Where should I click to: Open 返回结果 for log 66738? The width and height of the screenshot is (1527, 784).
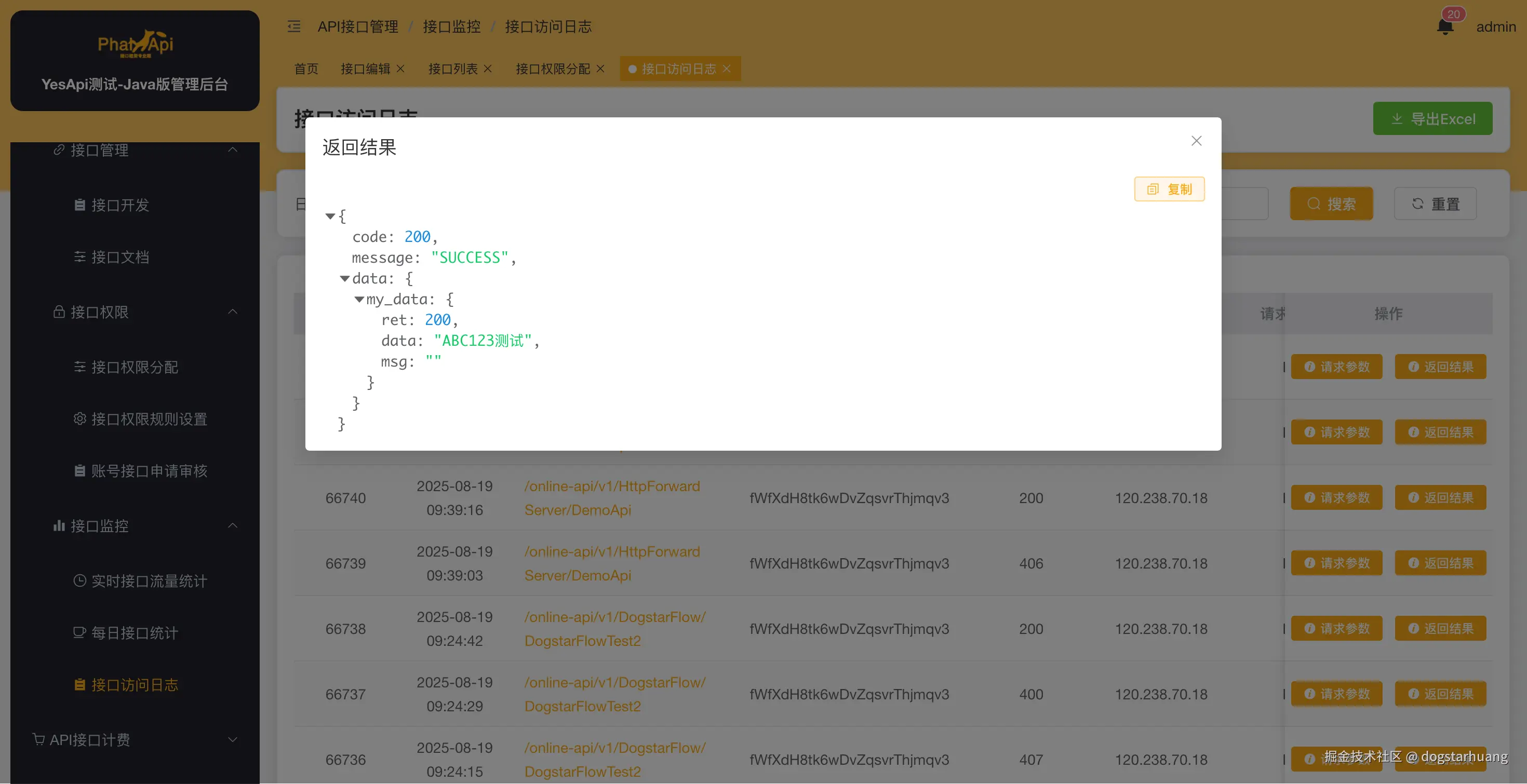tap(1440, 628)
